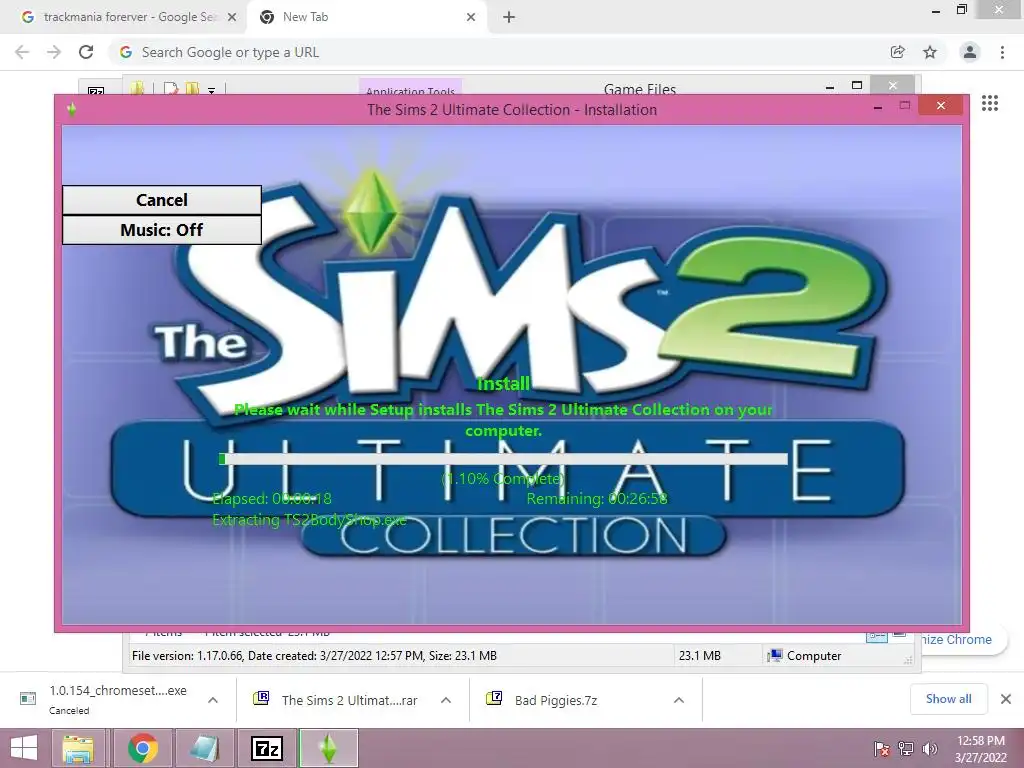Click the File version 1.17.0.66 status text
This screenshot has height=768, width=1024.
pyautogui.click(x=314, y=656)
